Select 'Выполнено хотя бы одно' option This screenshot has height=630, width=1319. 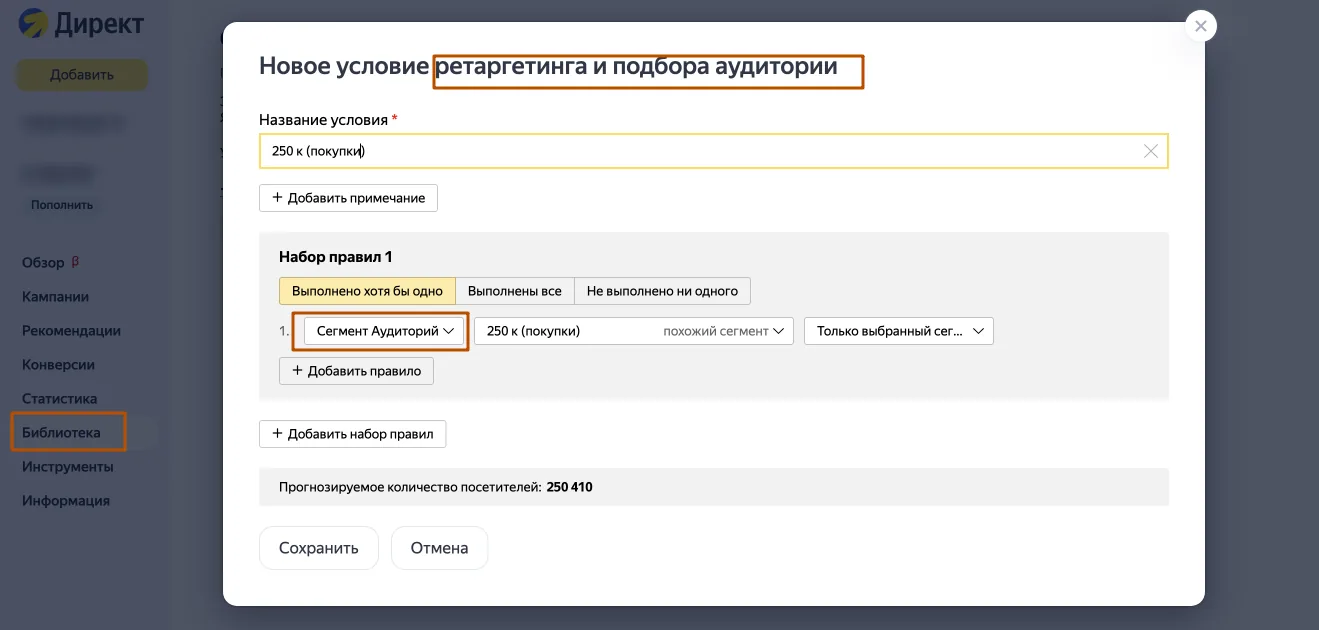pos(367,291)
